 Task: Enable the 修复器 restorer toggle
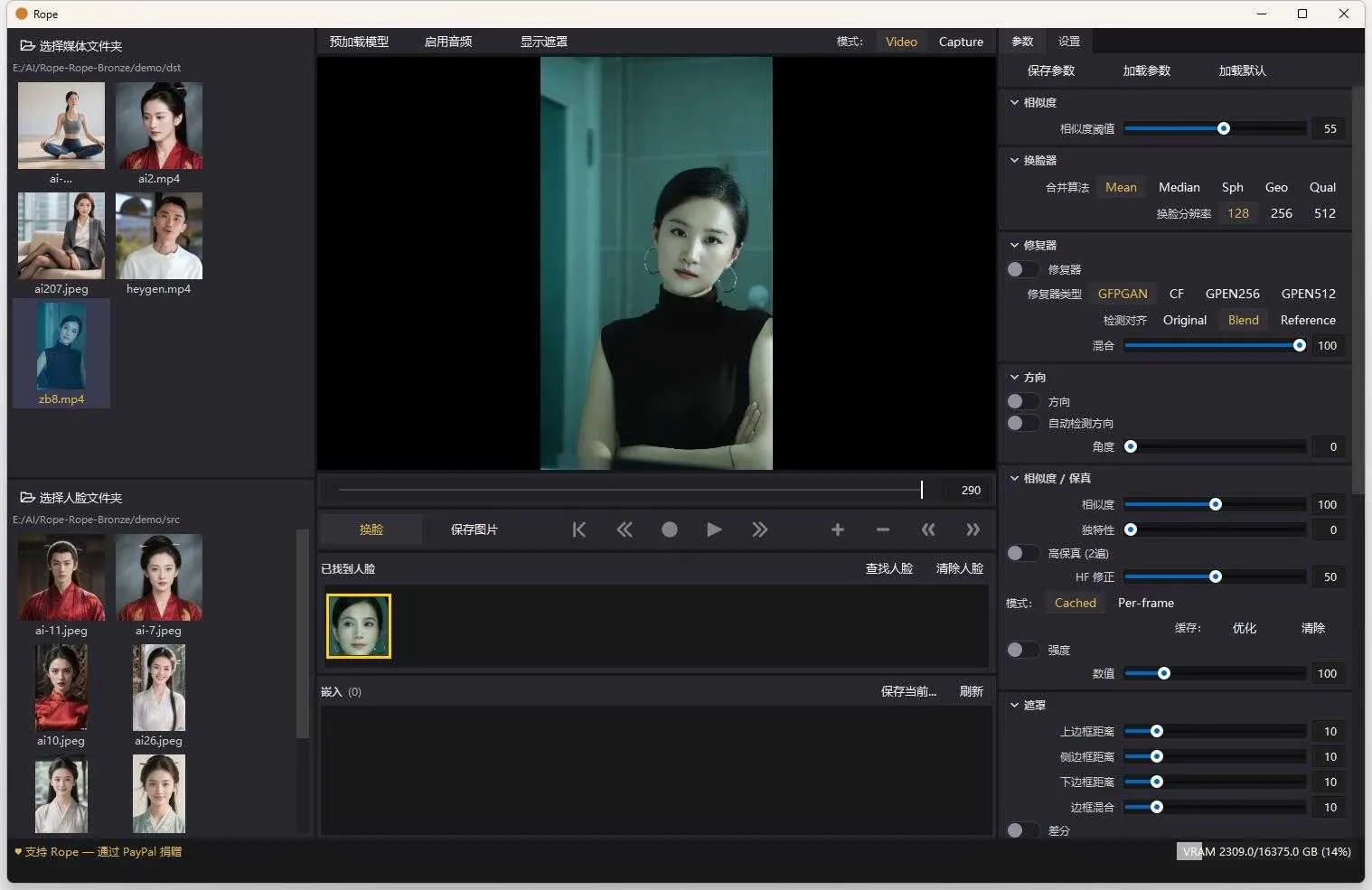click(1023, 269)
